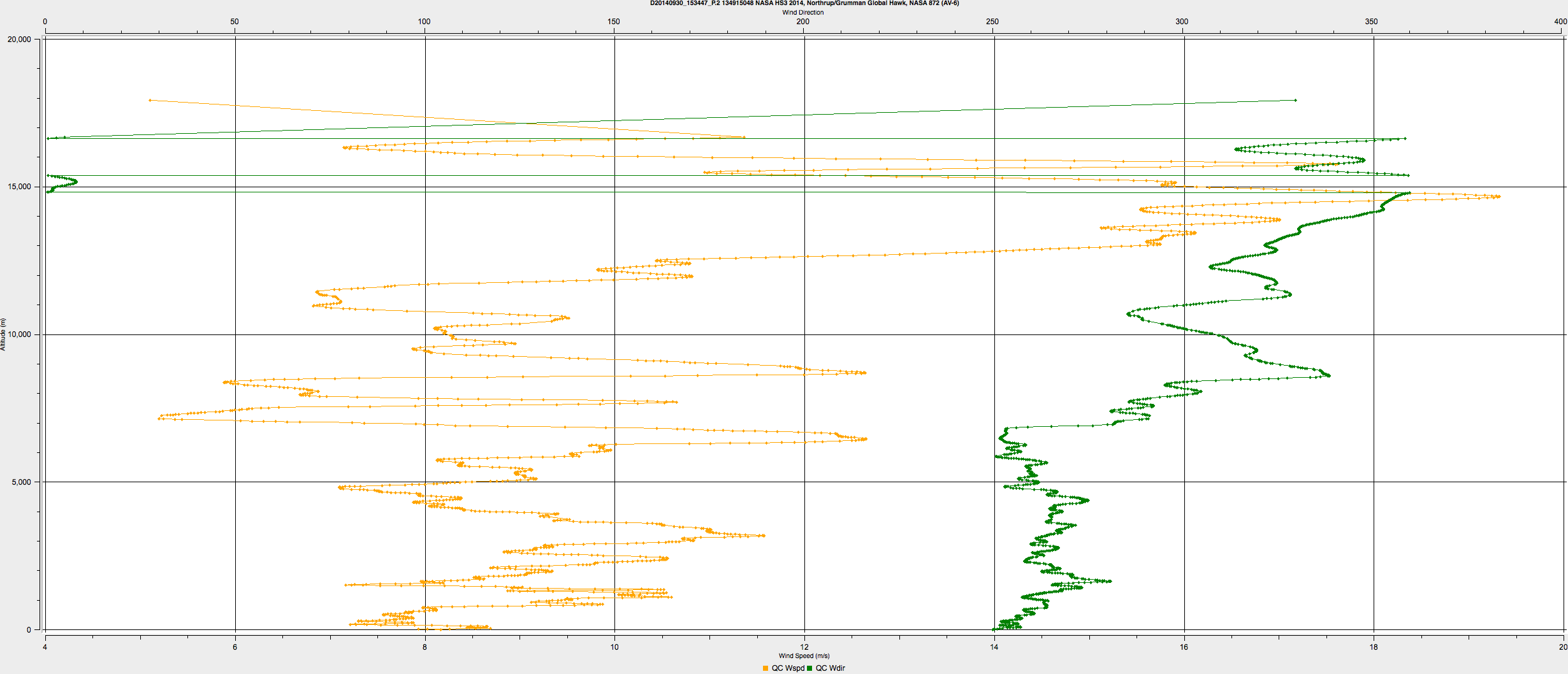The image size is (1568, 674).
Task: Click the 100 tick on Wind Direction axis
Action: [424, 22]
